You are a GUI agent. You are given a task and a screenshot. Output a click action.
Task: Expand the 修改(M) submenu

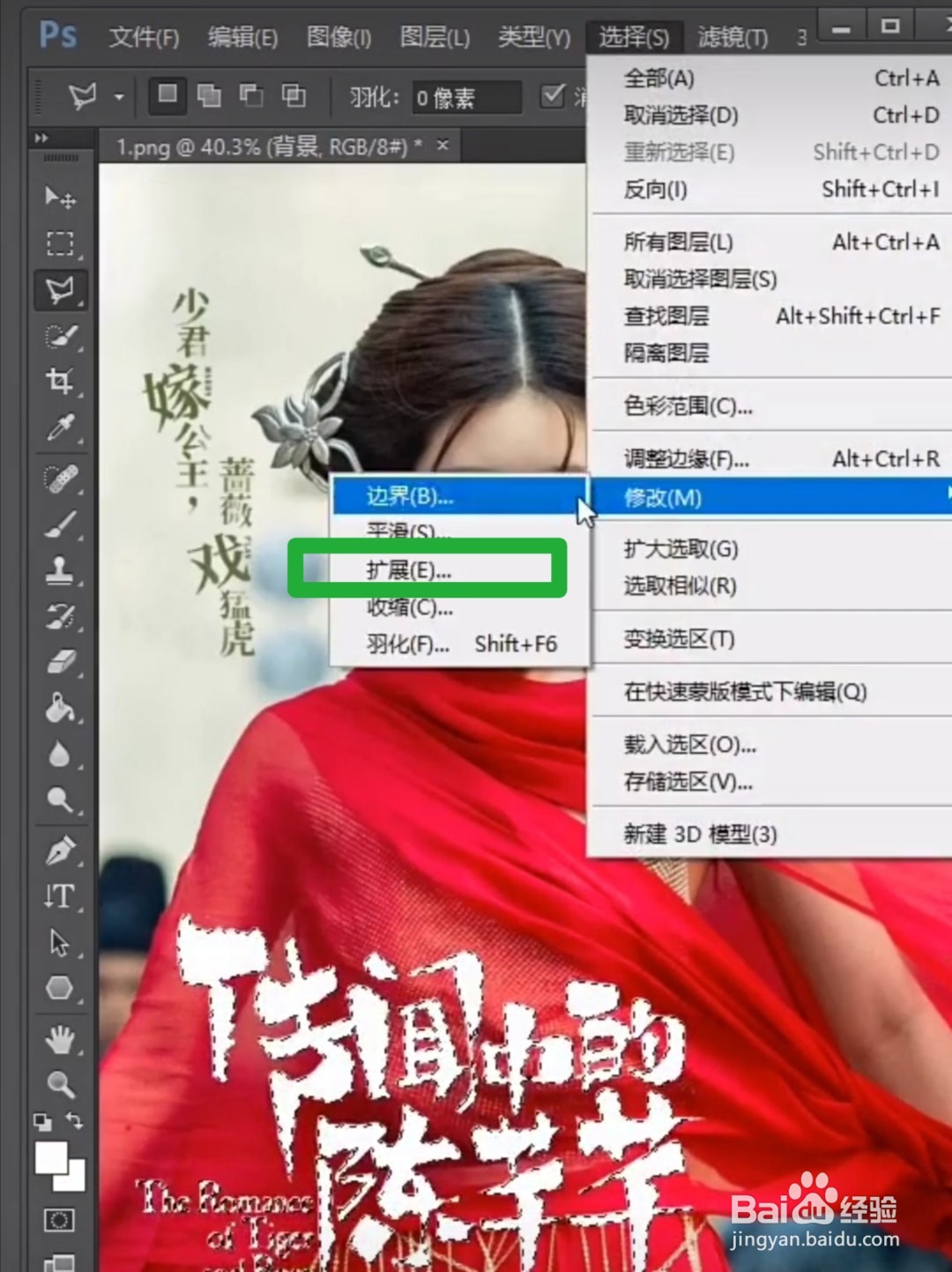click(770, 498)
